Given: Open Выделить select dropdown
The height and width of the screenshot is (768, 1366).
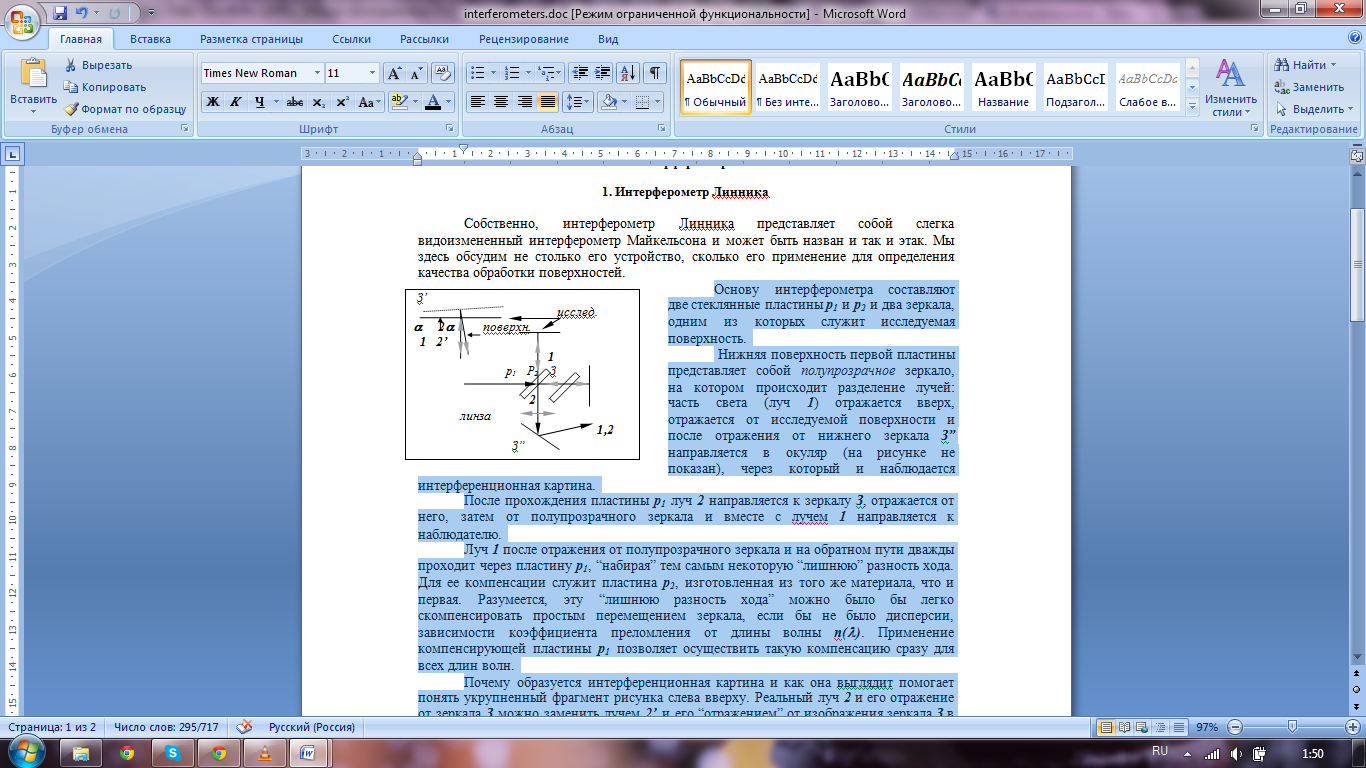Looking at the screenshot, I should pos(1315,109).
